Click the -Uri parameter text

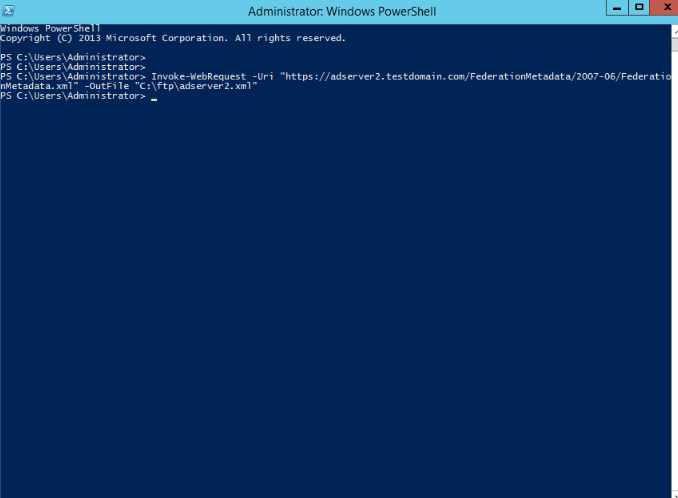[263, 77]
